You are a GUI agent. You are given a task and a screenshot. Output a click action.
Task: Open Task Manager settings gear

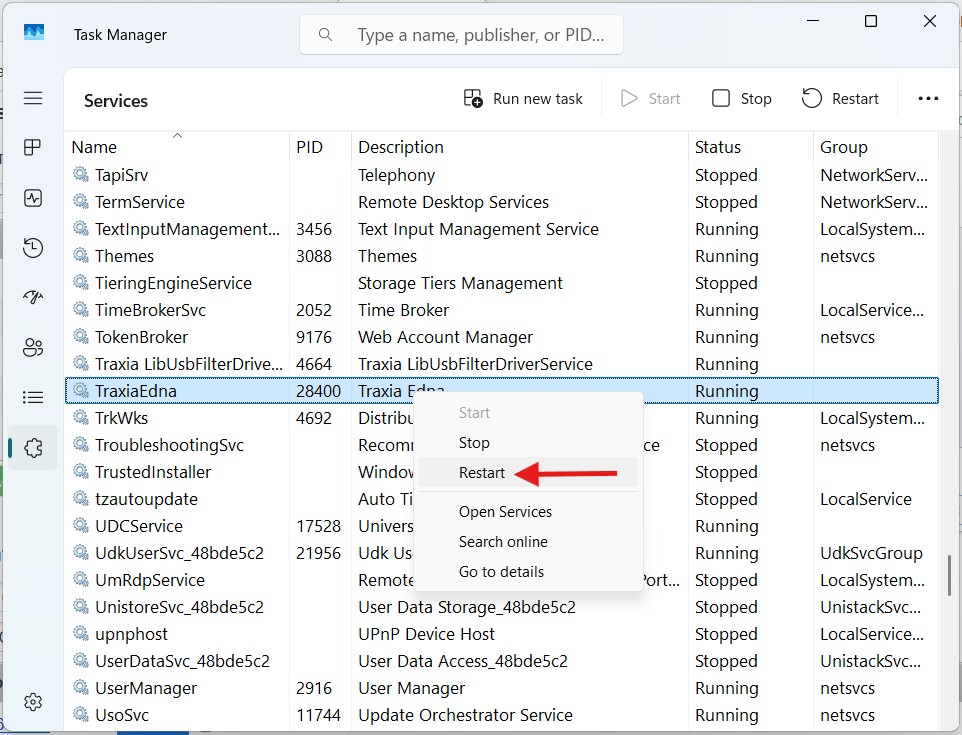33,702
